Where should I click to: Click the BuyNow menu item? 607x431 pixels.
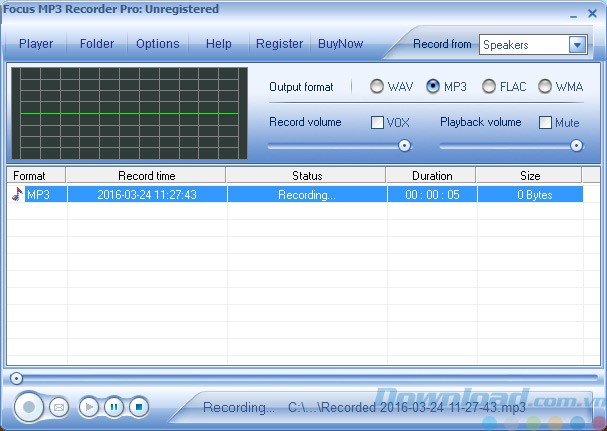(x=341, y=44)
